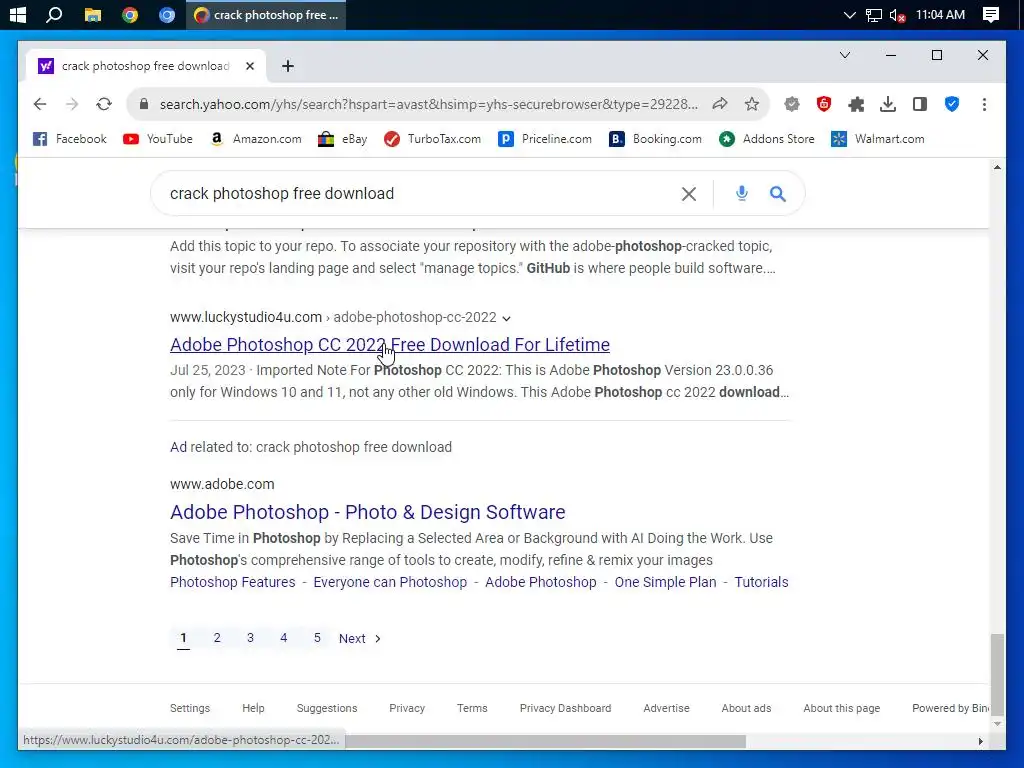Open the blue privacy shield icon
Viewport: 1024px width, 768px height.
[952, 104]
